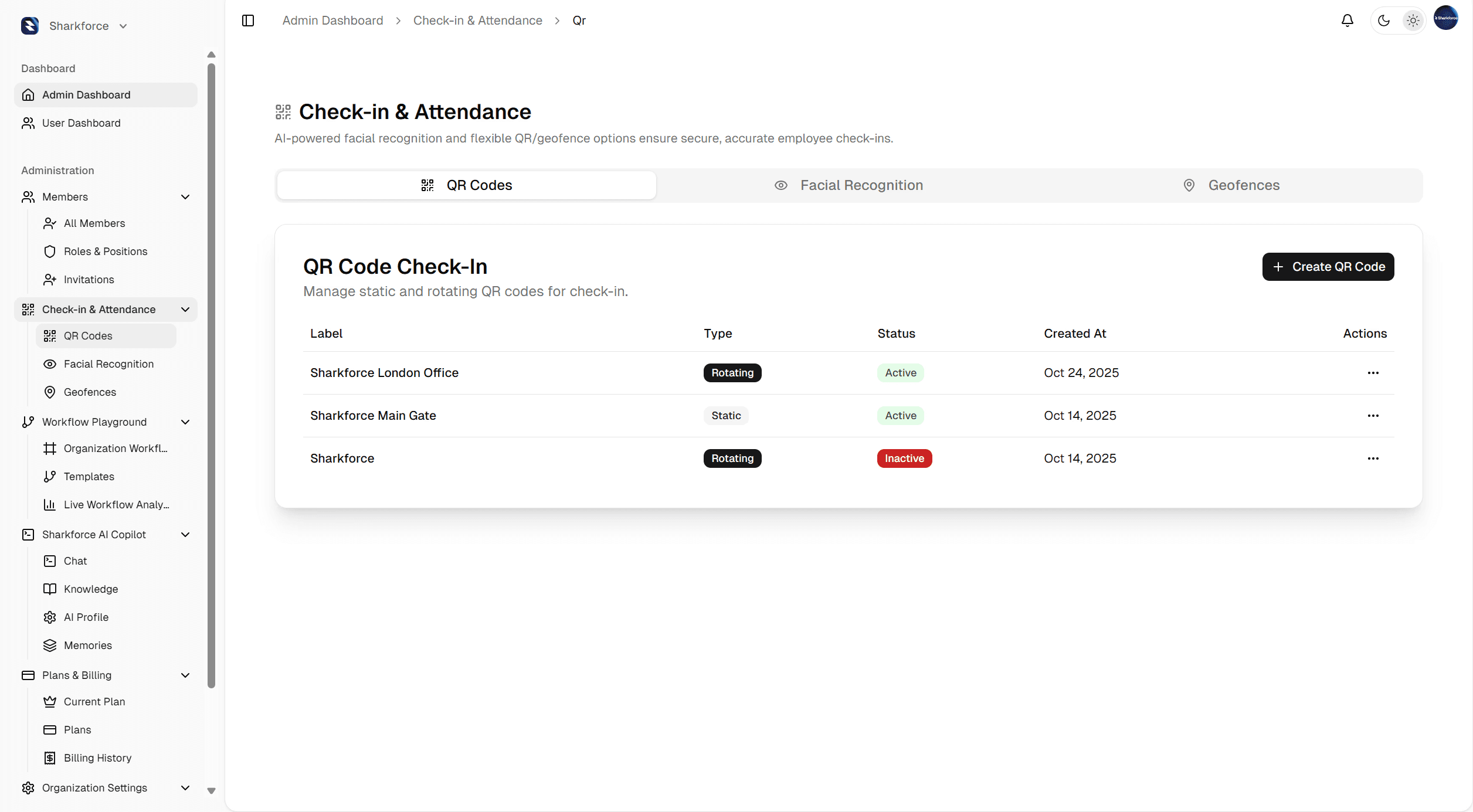Image resolution: width=1473 pixels, height=812 pixels.
Task: Expand the Members section chevron
Action: (185, 197)
